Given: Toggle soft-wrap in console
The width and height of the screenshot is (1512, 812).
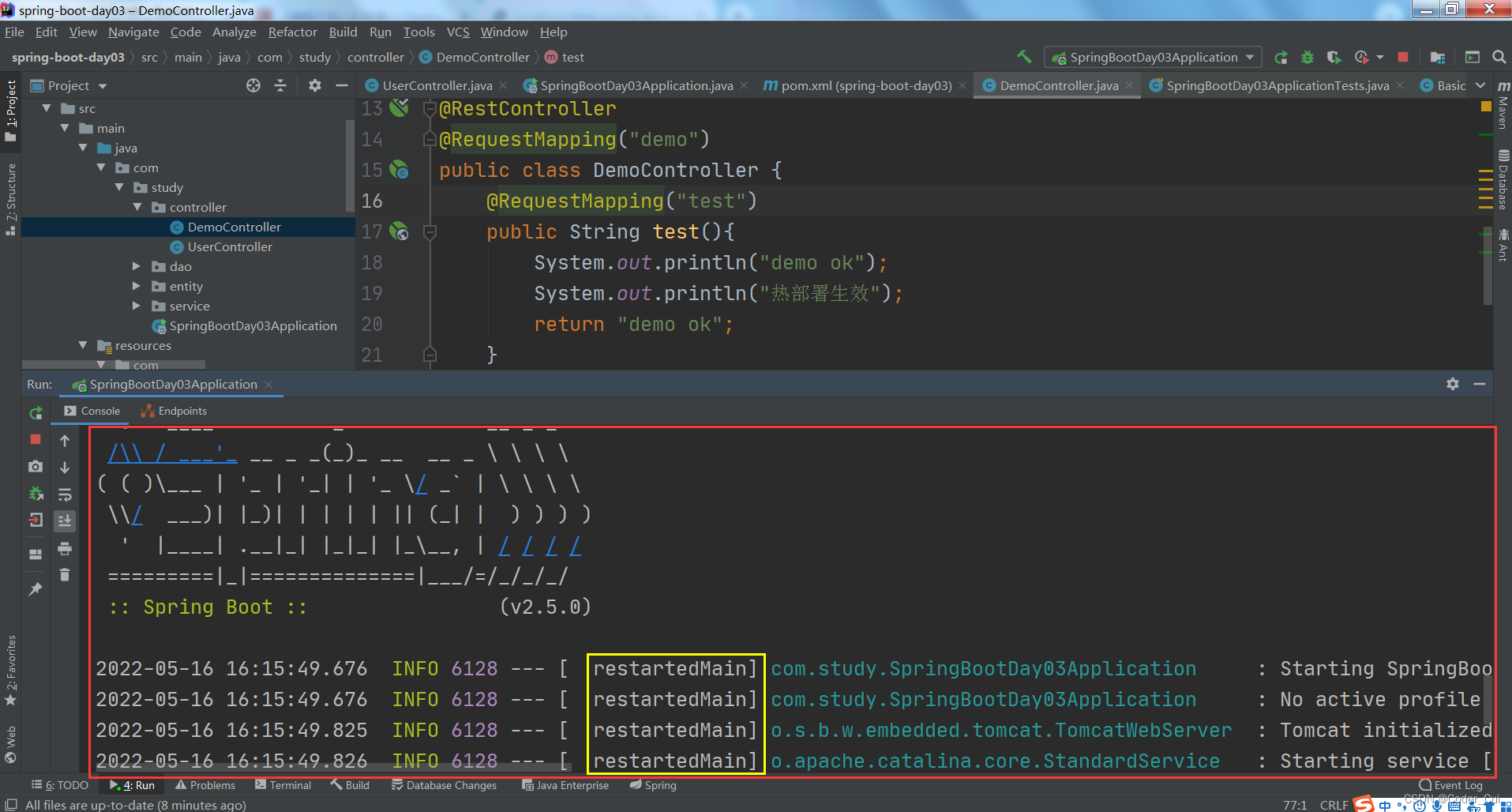Looking at the screenshot, I should [65, 494].
